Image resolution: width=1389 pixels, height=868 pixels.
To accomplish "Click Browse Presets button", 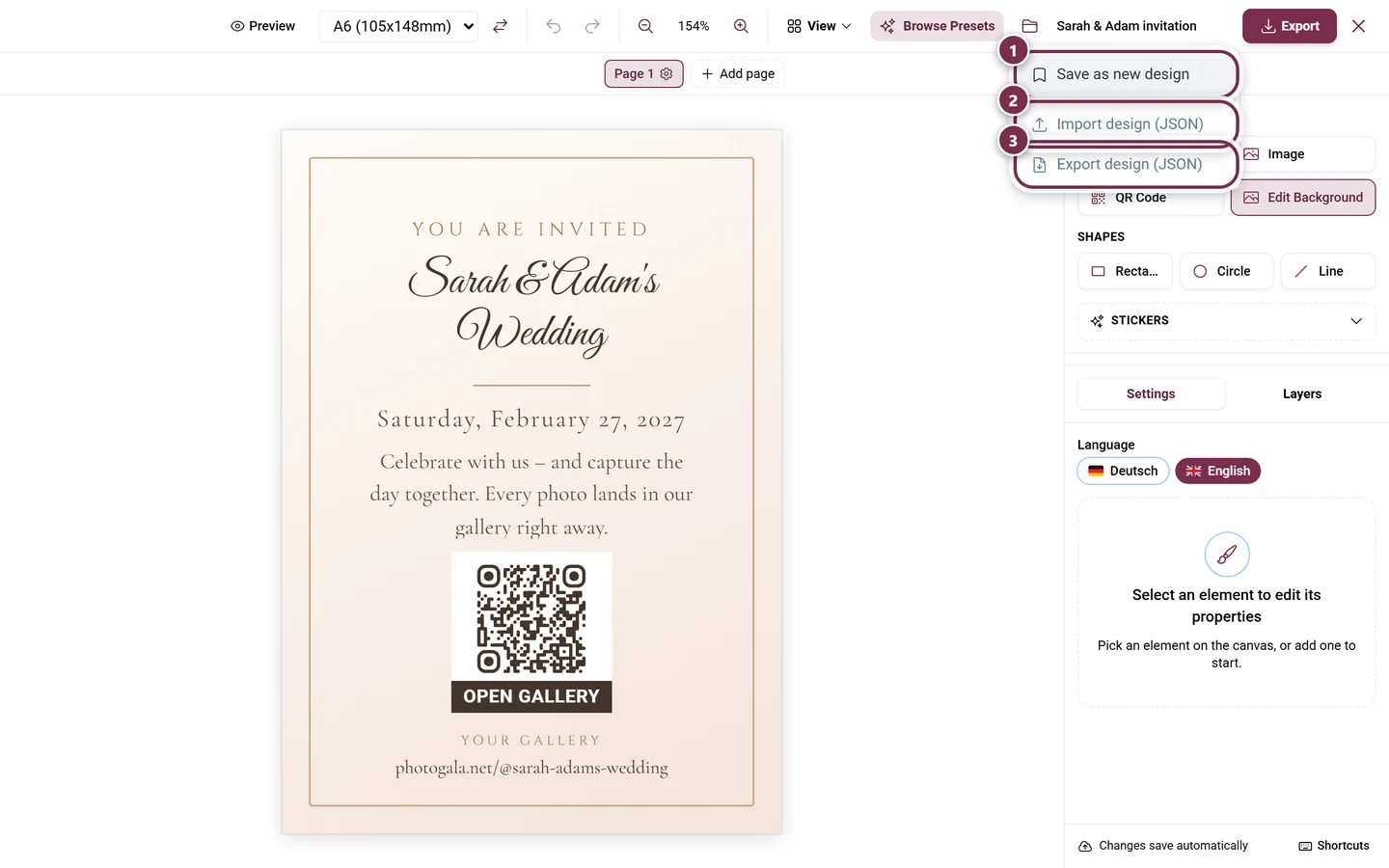I will [x=937, y=26].
